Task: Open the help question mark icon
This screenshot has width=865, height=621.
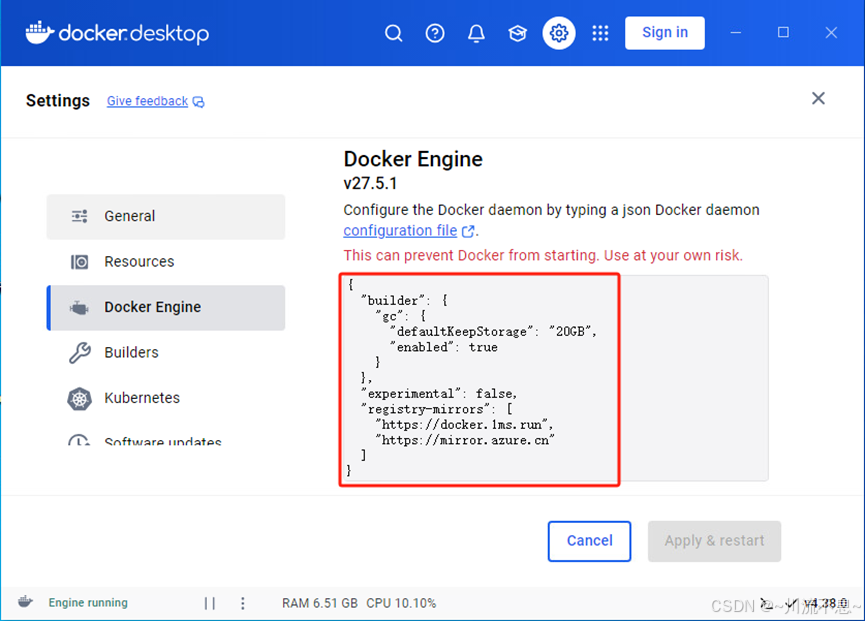Action: coord(435,33)
